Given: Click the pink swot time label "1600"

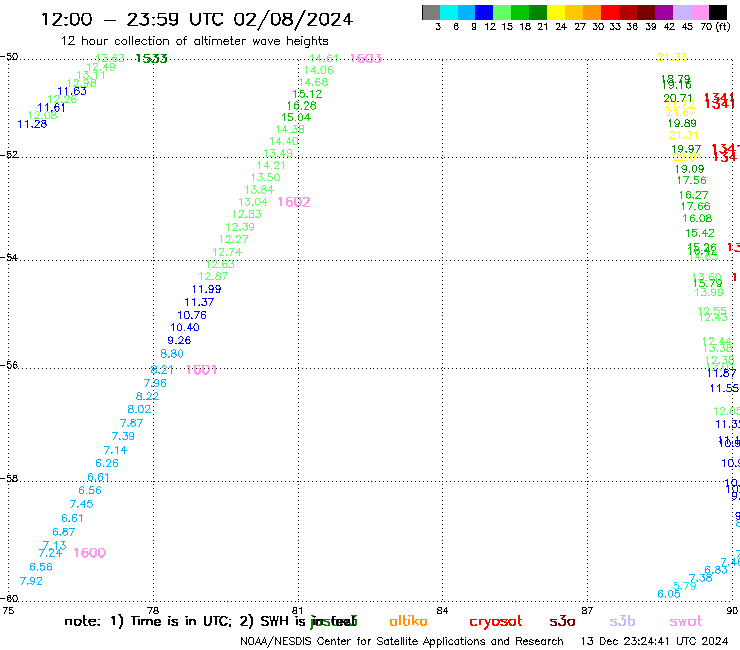Looking at the screenshot, I should [90, 553].
